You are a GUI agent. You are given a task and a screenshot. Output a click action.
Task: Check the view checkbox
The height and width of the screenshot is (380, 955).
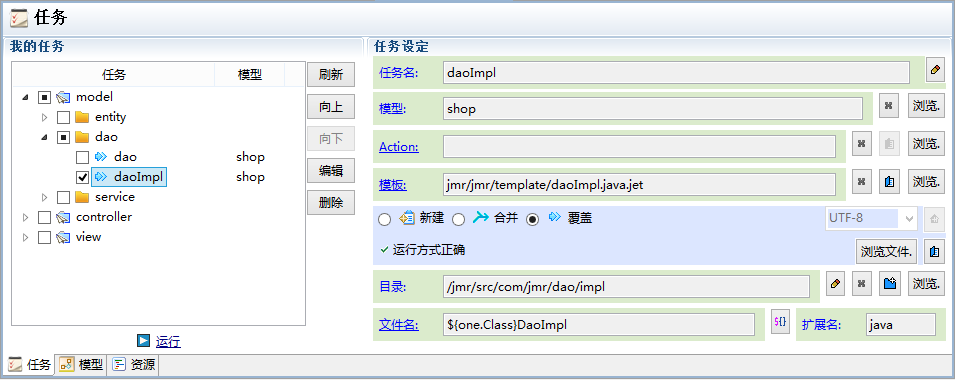pos(44,238)
